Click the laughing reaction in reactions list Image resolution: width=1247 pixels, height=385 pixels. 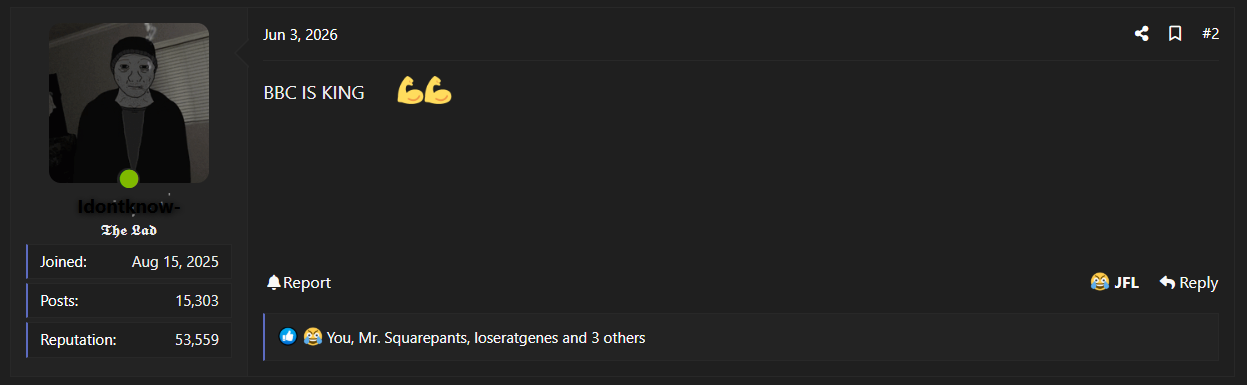[x=313, y=337]
